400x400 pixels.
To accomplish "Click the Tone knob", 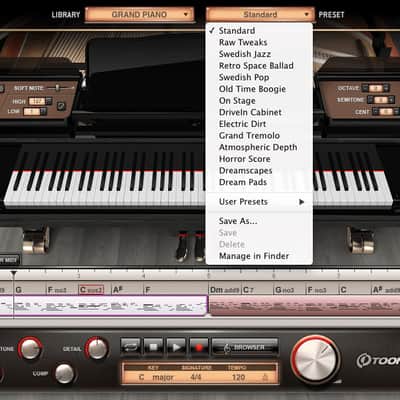I will [x=30, y=348].
